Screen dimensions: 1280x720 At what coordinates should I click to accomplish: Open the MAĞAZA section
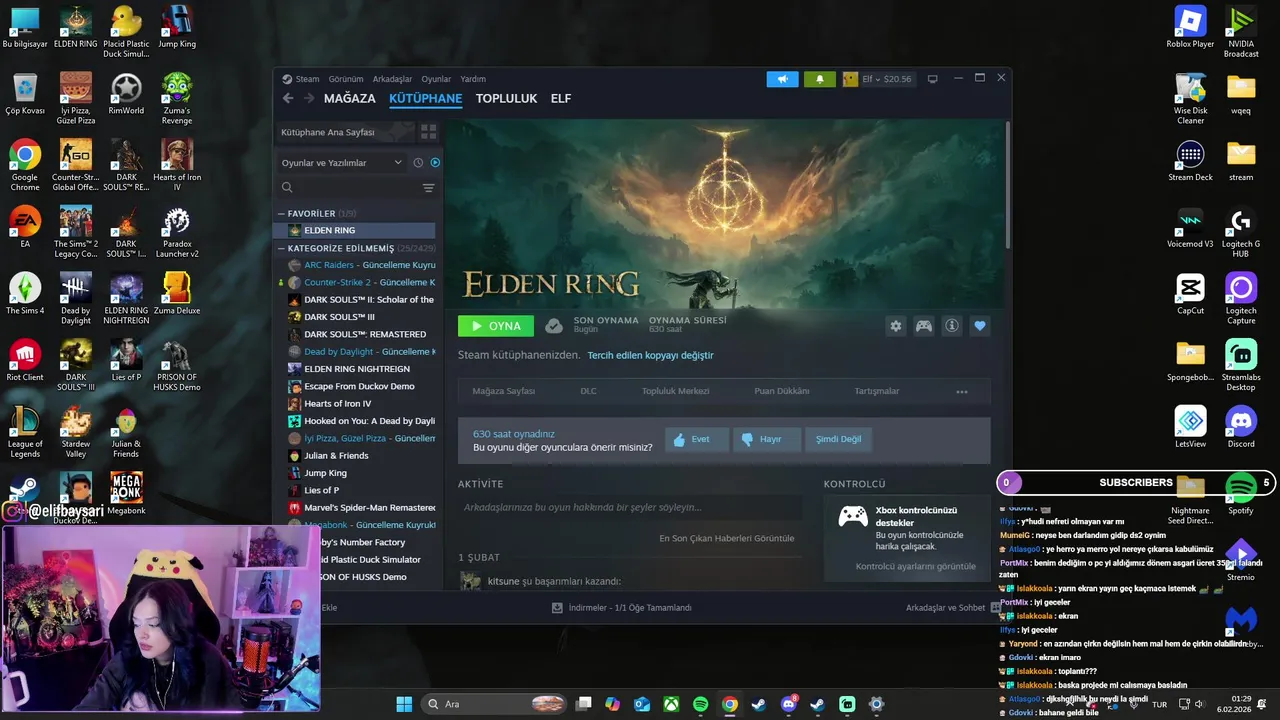tap(350, 98)
